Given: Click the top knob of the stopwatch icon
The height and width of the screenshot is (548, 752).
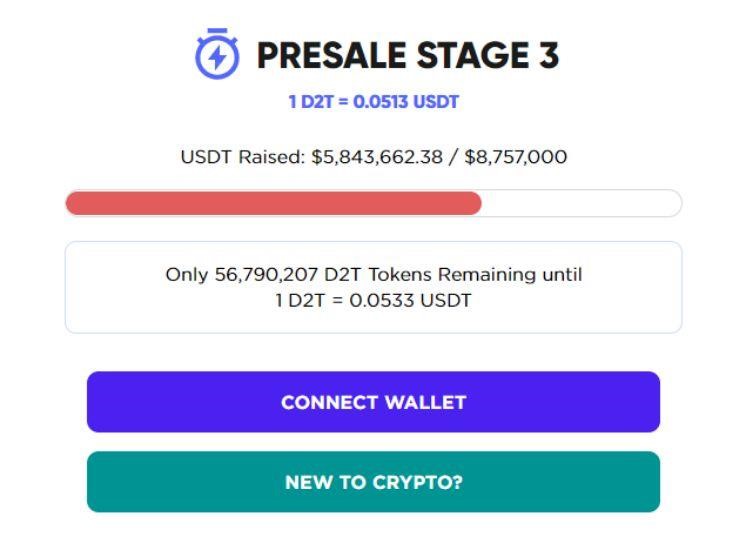Looking at the screenshot, I should coord(216,34).
